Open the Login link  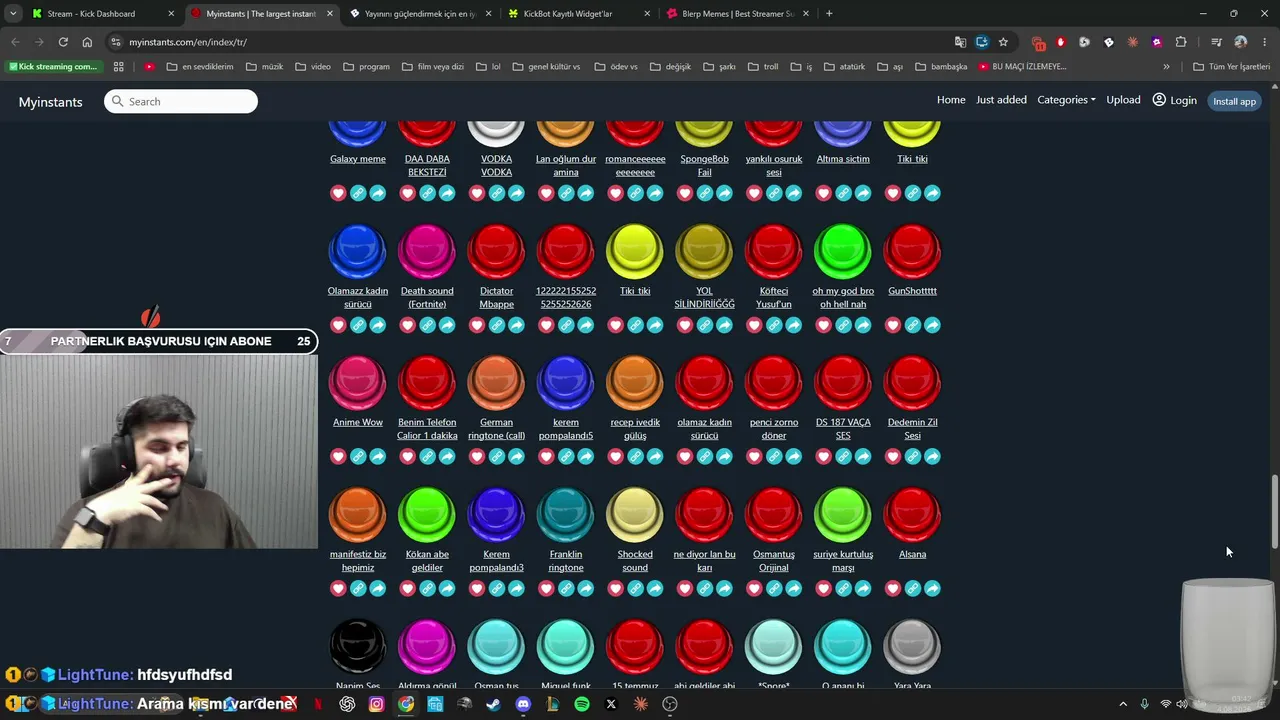(x=1175, y=100)
